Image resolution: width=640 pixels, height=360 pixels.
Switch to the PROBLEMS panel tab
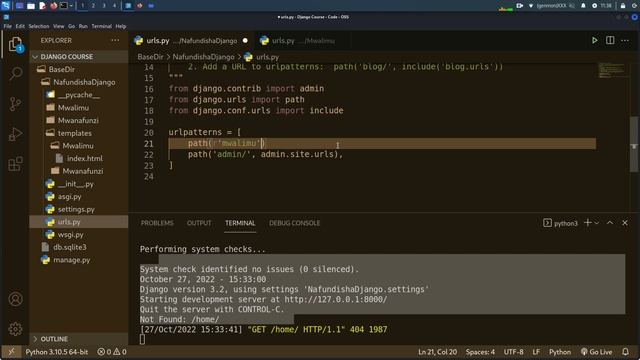tap(157, 223)
